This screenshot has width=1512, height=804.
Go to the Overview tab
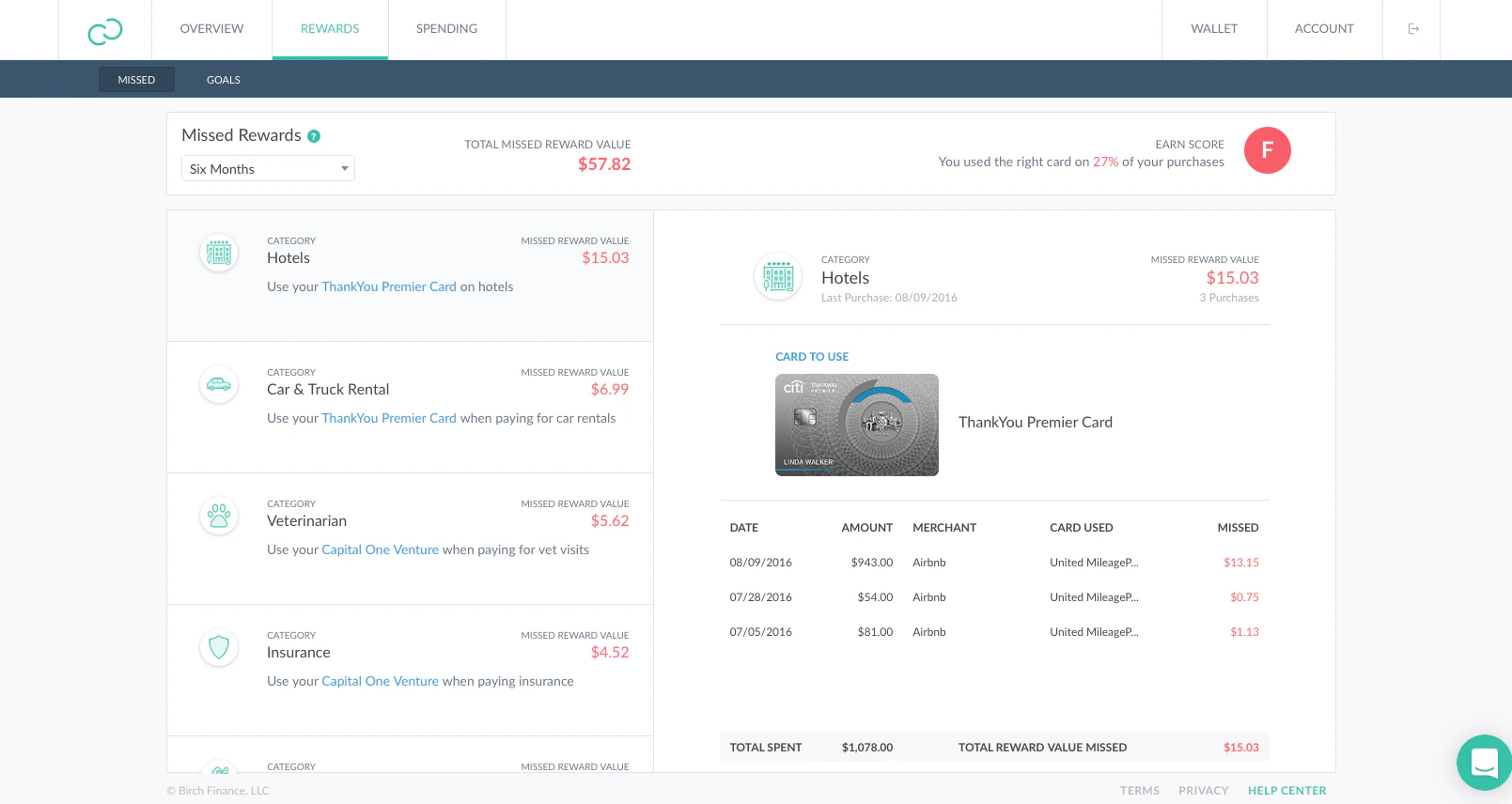click(x=211, y=29)
